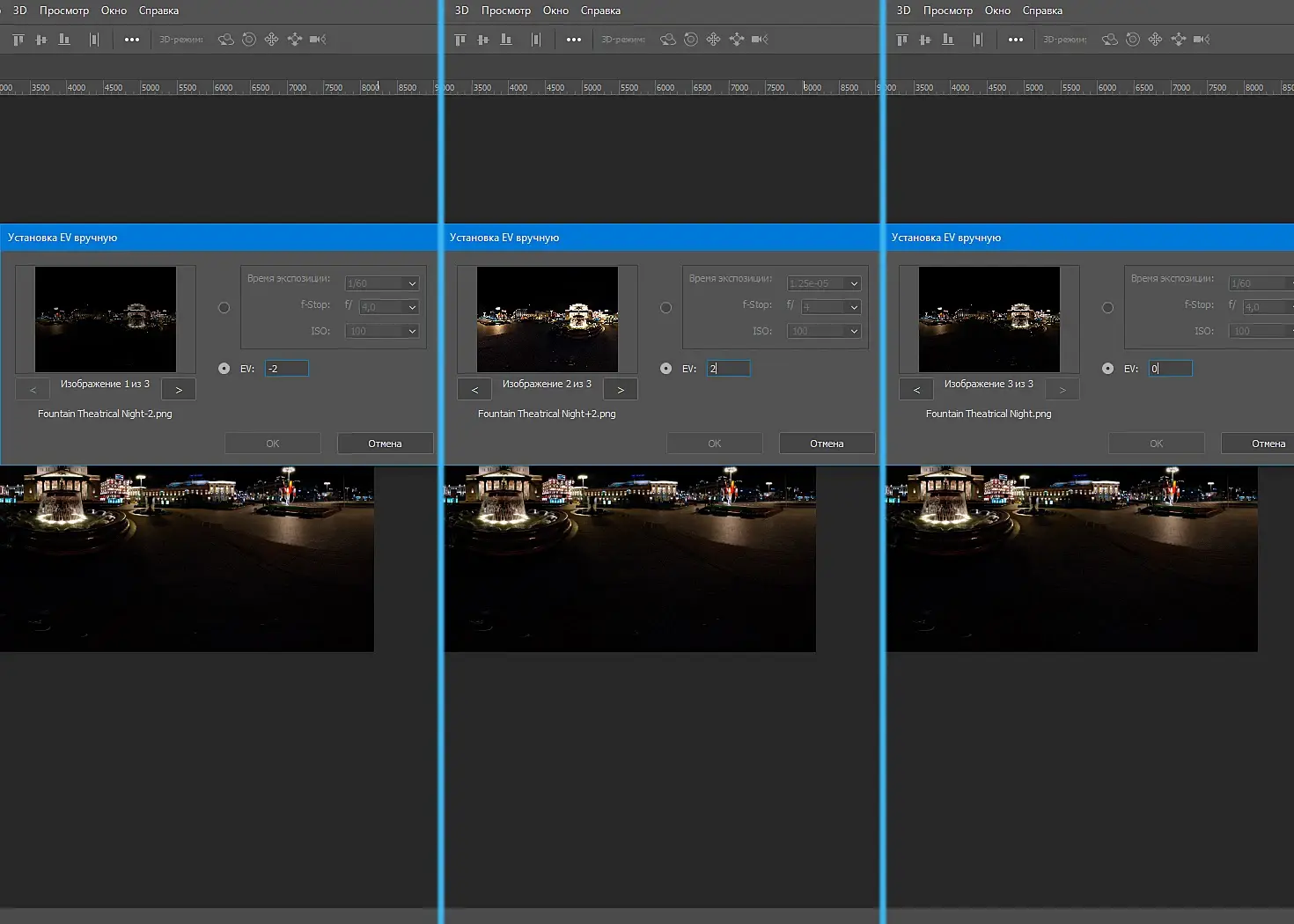Select 3D orbit rotate icon in leftmost toolbar

tap(226, 40)
